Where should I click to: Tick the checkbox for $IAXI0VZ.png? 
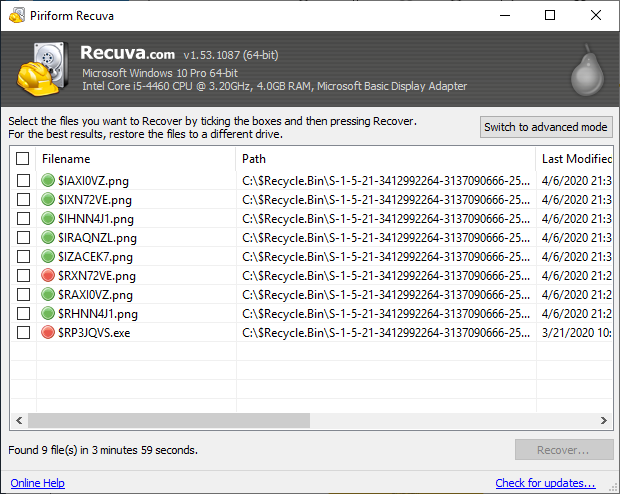click(23, 181)
